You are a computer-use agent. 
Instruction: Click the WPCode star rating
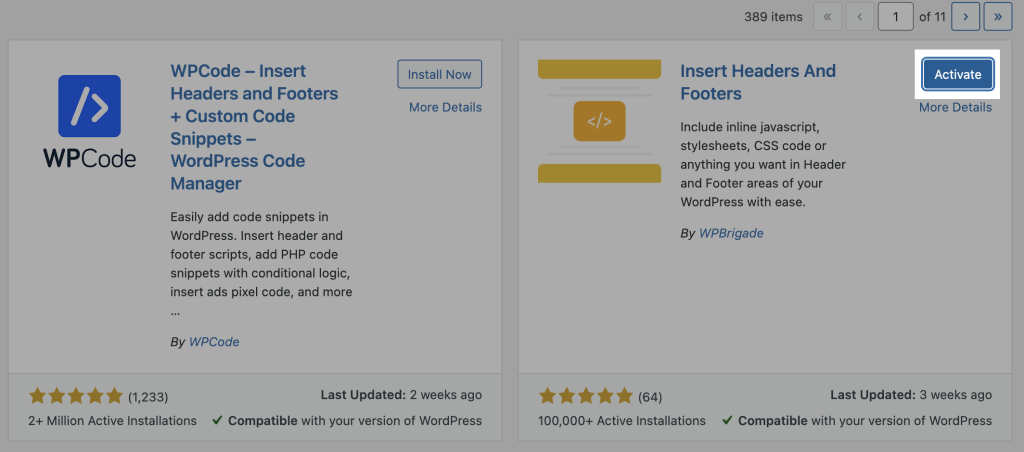(x=76, y=396)
